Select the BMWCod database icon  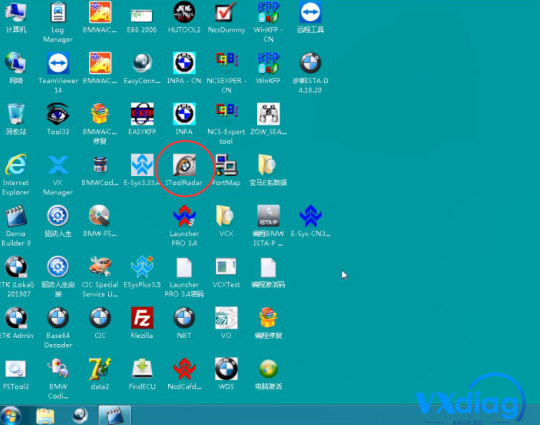[100, 165]
